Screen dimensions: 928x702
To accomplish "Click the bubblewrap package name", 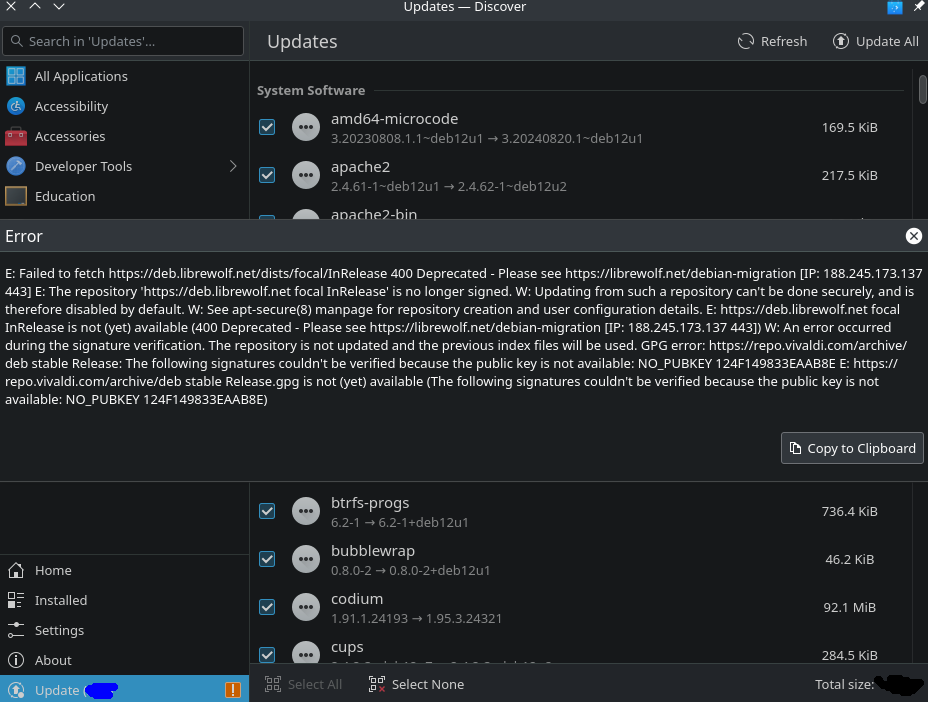I will click(373, 551).
